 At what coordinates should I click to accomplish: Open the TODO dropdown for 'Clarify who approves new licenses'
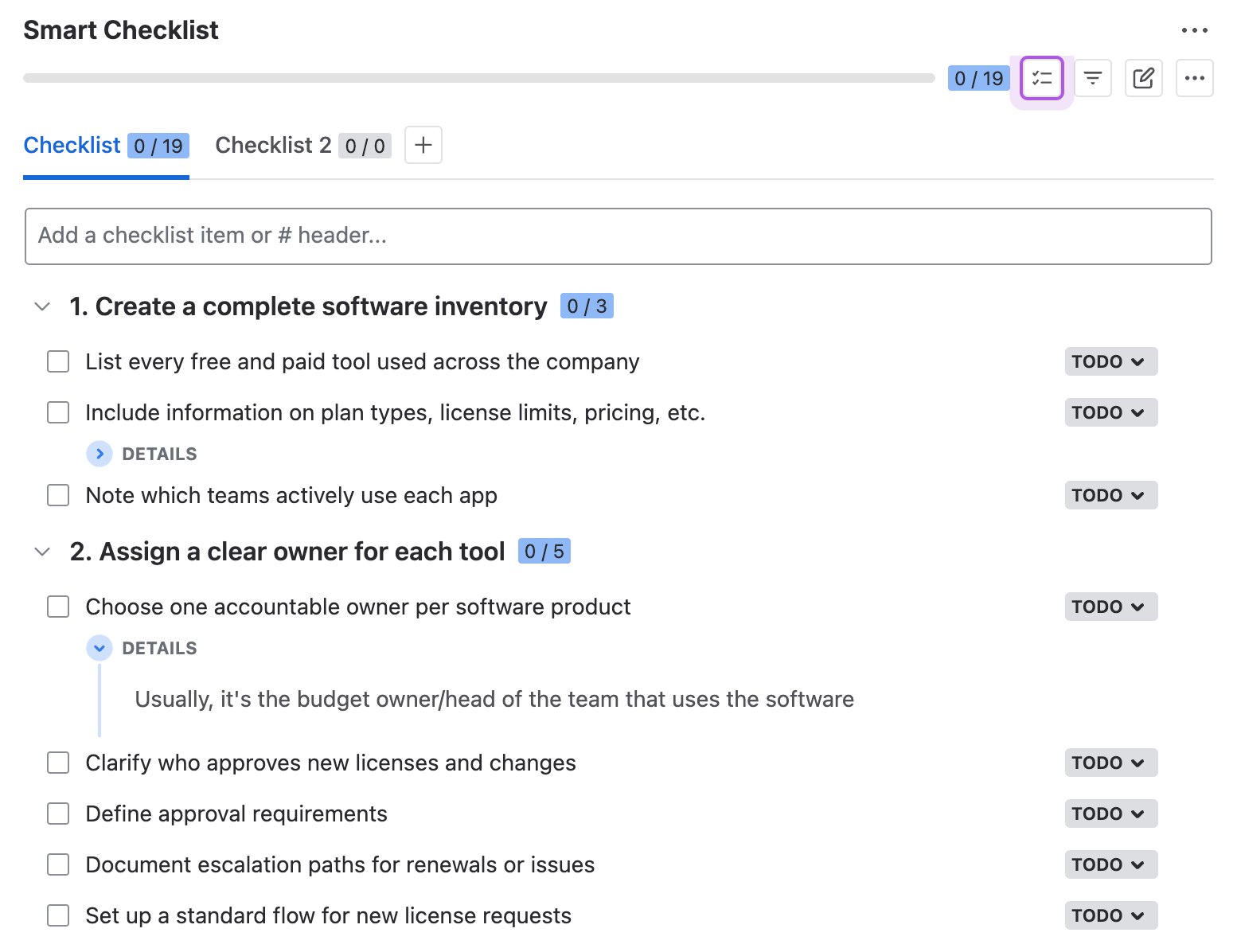1110,763
